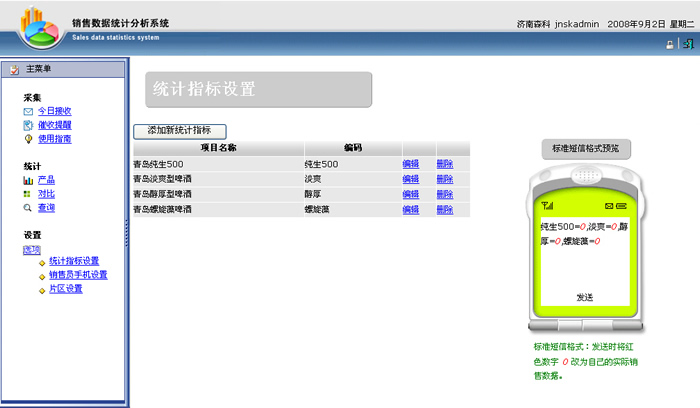700x408 pixels.
Task: Click the 发送 button on the phone preview
Action: 585,297
